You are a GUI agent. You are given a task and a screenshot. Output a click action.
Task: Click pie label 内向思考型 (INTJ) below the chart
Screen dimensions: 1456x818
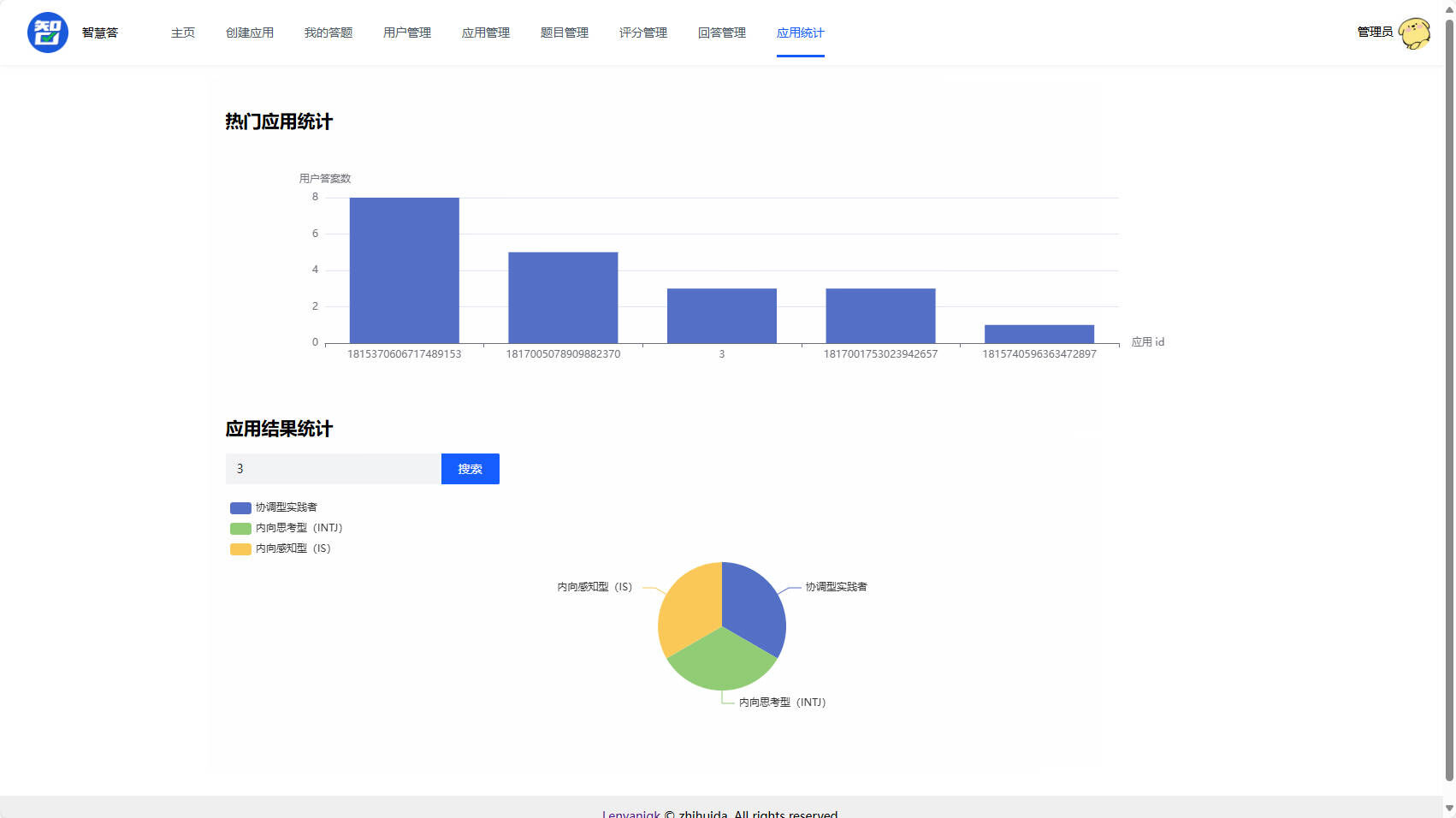click(783, 702)
